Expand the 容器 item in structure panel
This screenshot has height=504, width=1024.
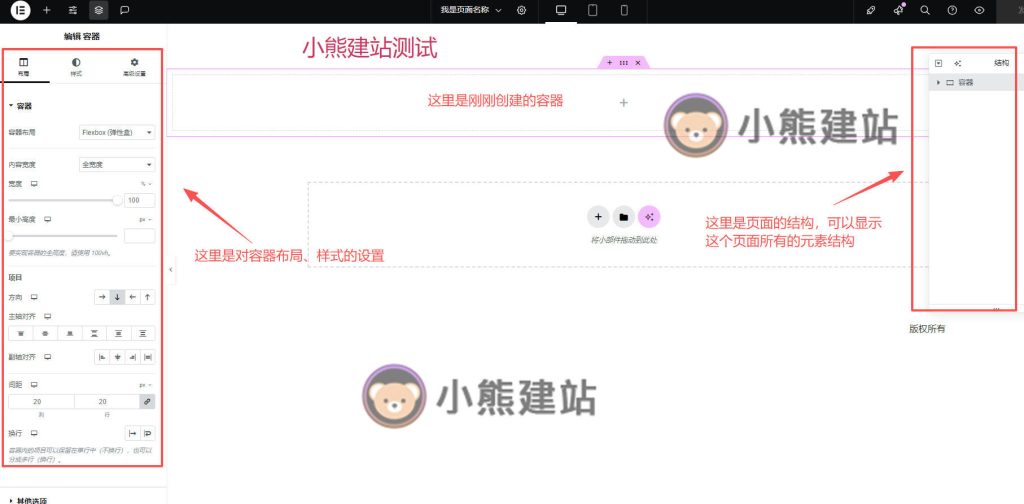[938, 83]
